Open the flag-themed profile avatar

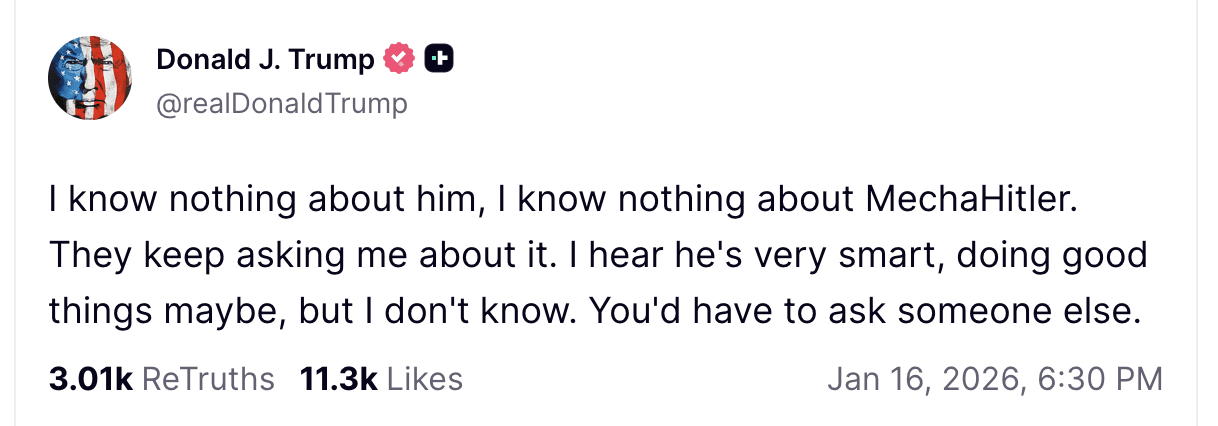tap(91, 79)
